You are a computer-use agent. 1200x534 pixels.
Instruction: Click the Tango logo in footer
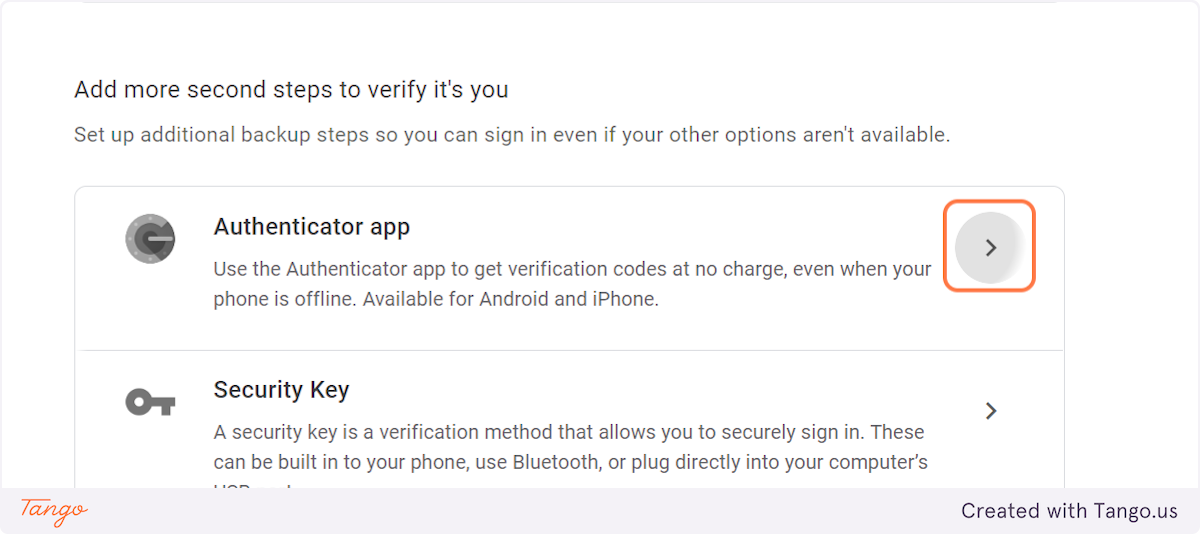coord(54,511)
